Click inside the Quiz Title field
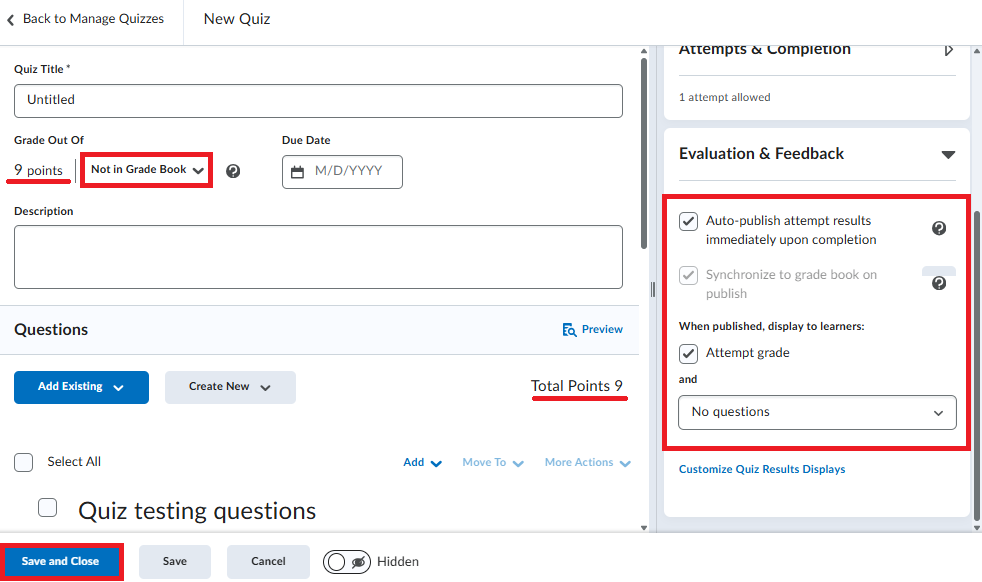 [318, 101]
